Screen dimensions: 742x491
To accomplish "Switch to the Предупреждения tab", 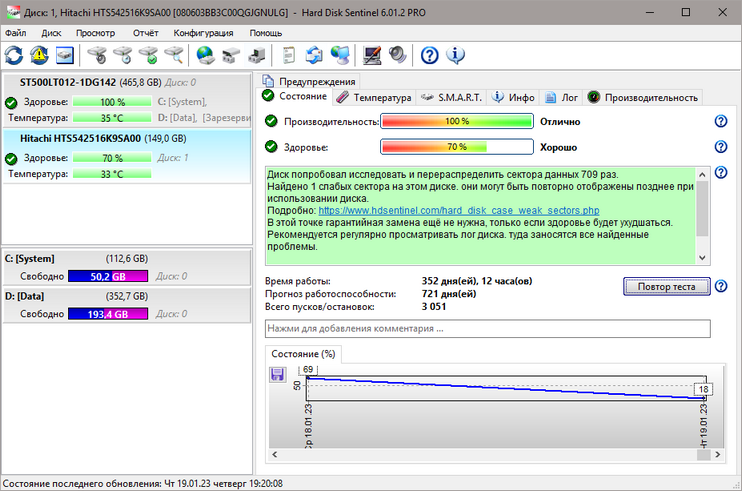I will coord(309,81).
